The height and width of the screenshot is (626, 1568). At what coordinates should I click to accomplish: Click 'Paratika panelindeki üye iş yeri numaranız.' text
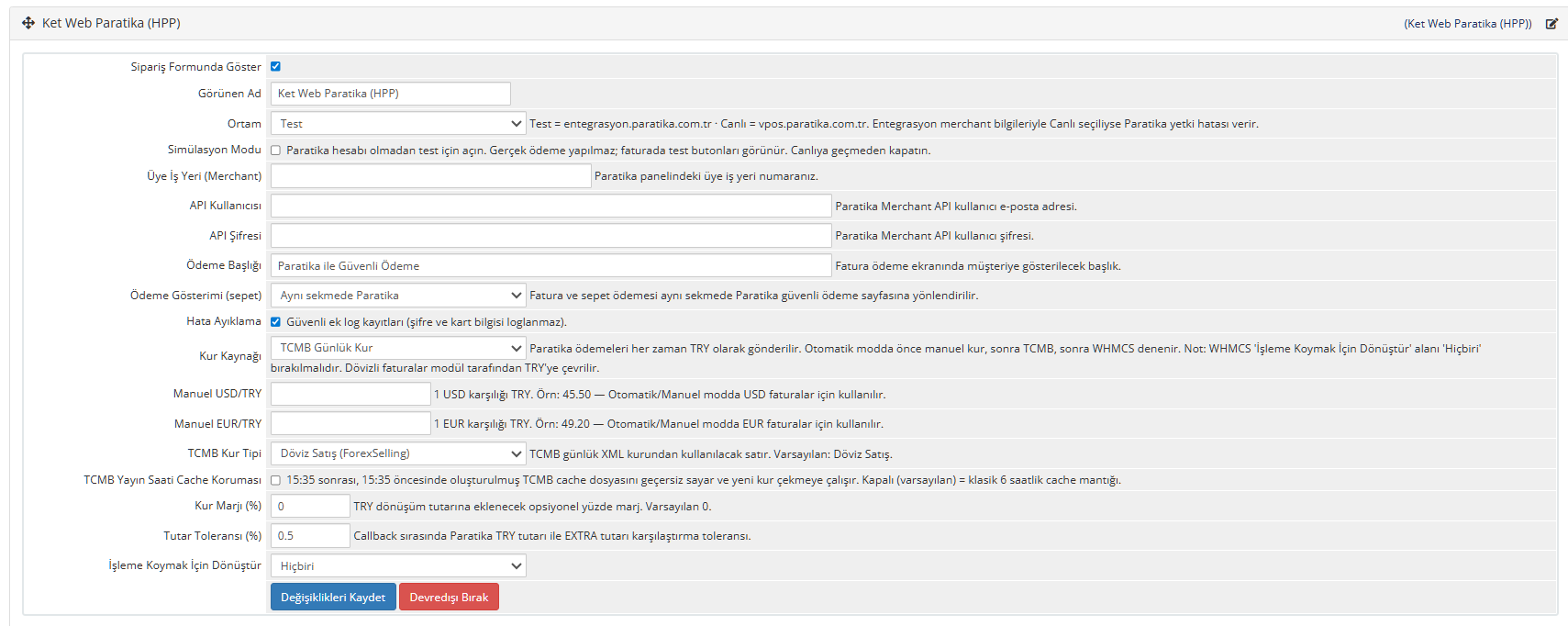[706, 176]
